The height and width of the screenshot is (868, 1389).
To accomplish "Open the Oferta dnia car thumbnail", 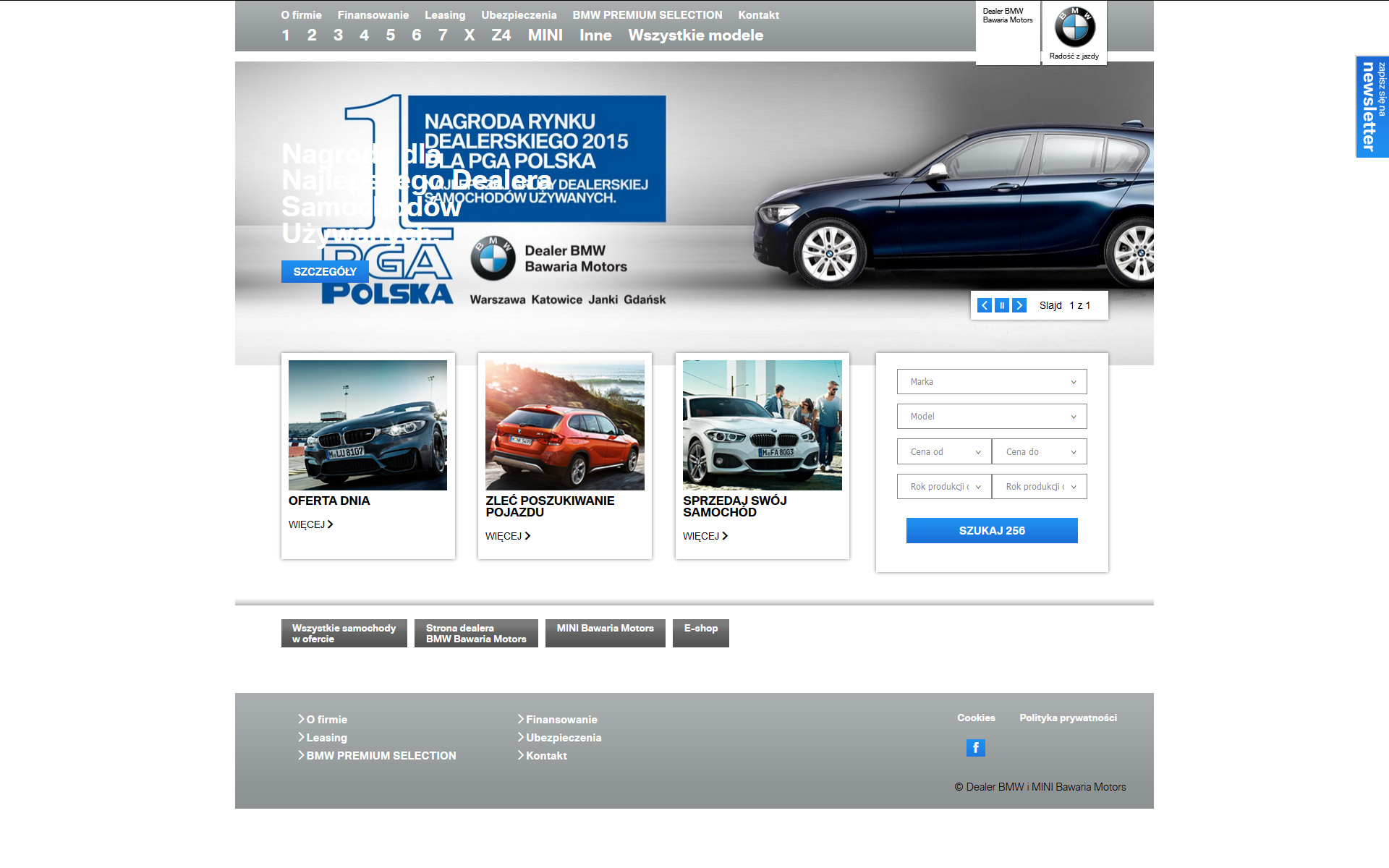I will tap(368, 425).
